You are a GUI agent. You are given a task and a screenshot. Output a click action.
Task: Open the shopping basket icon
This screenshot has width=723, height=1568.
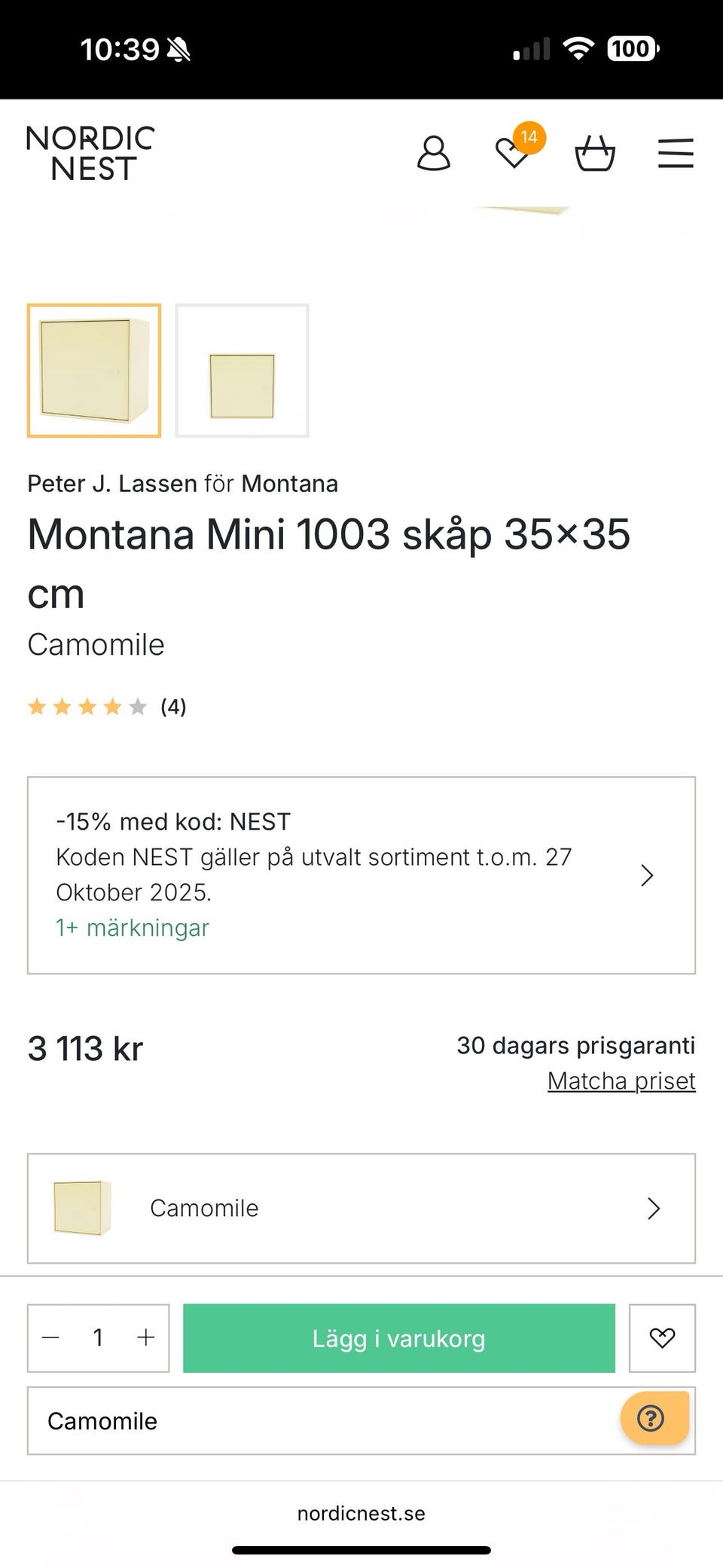coord(595,154)
